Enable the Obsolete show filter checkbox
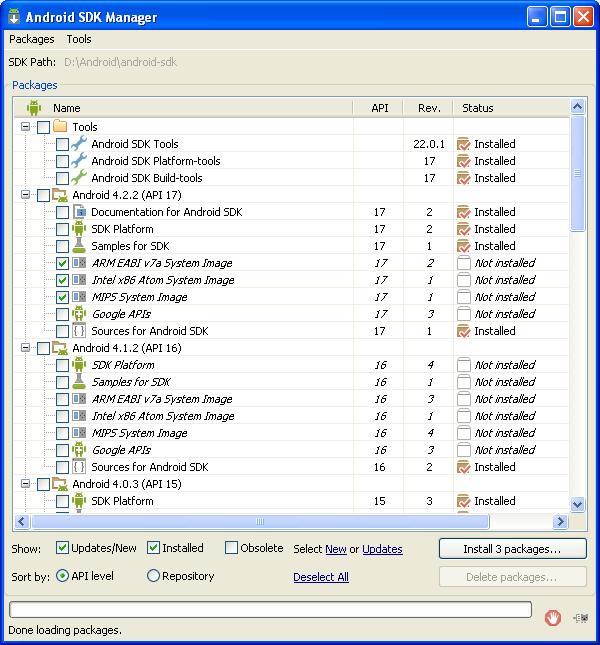Viewport: 600px width, 645px height. point(231,548)
